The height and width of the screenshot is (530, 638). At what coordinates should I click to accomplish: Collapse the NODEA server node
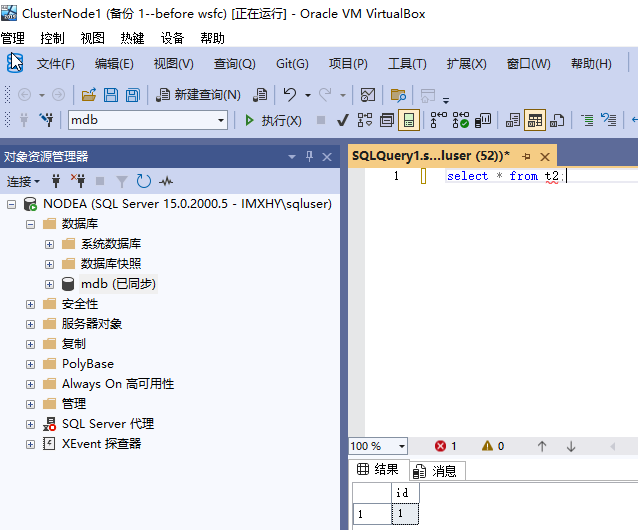pos(12,204)
